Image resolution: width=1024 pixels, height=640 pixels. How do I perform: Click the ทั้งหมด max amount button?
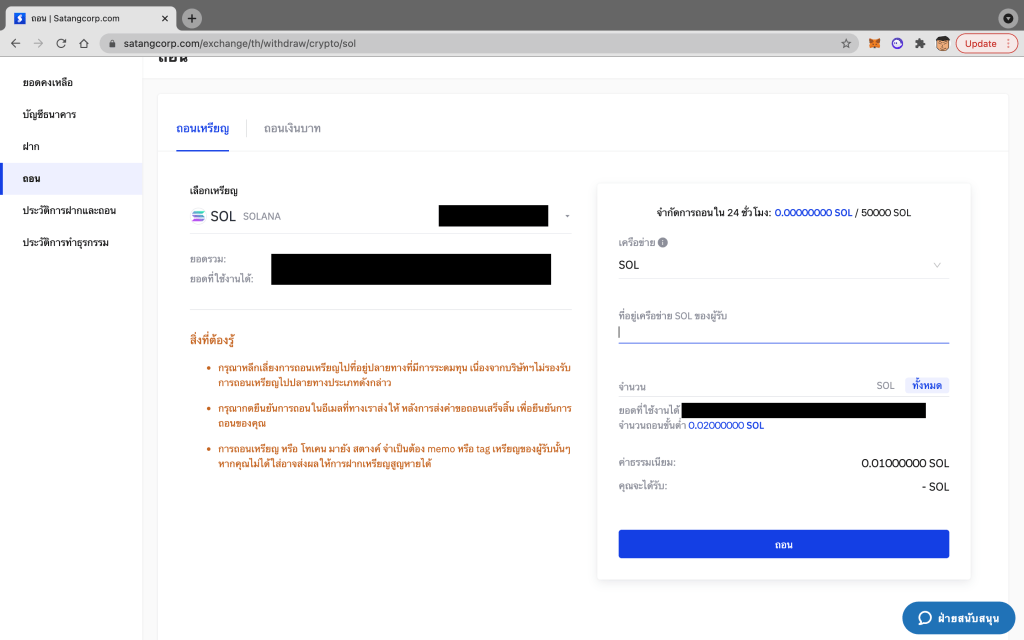pos(927,385)
